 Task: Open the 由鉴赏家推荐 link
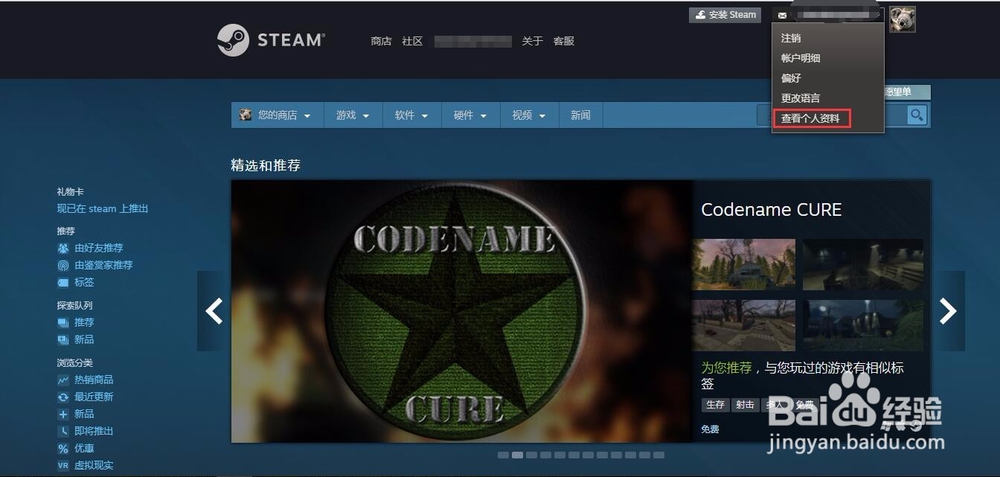coord(103,265)
